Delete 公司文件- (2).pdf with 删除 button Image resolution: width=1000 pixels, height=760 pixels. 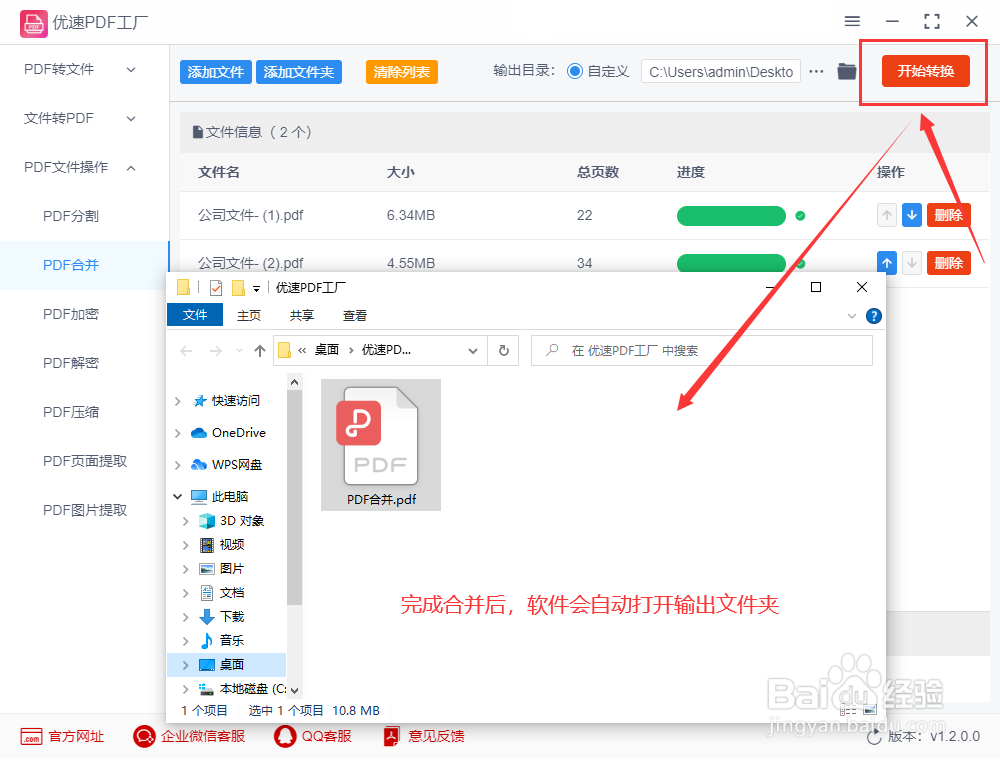(x=948, y=263)
